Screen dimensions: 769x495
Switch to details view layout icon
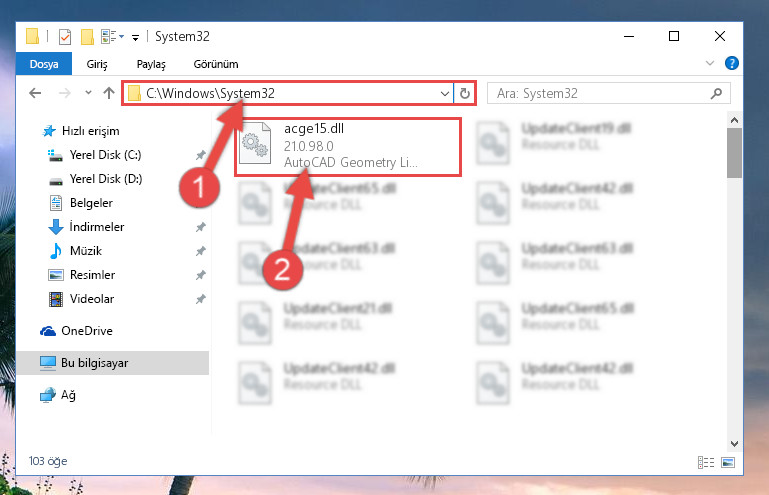click(x=706, y=462)
